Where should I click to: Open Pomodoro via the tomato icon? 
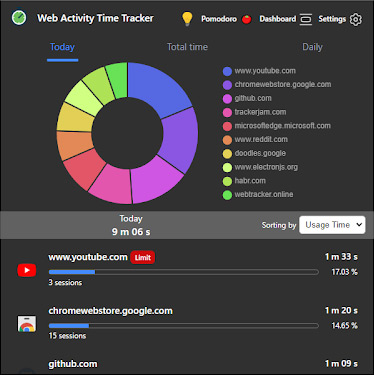point(247,19)
